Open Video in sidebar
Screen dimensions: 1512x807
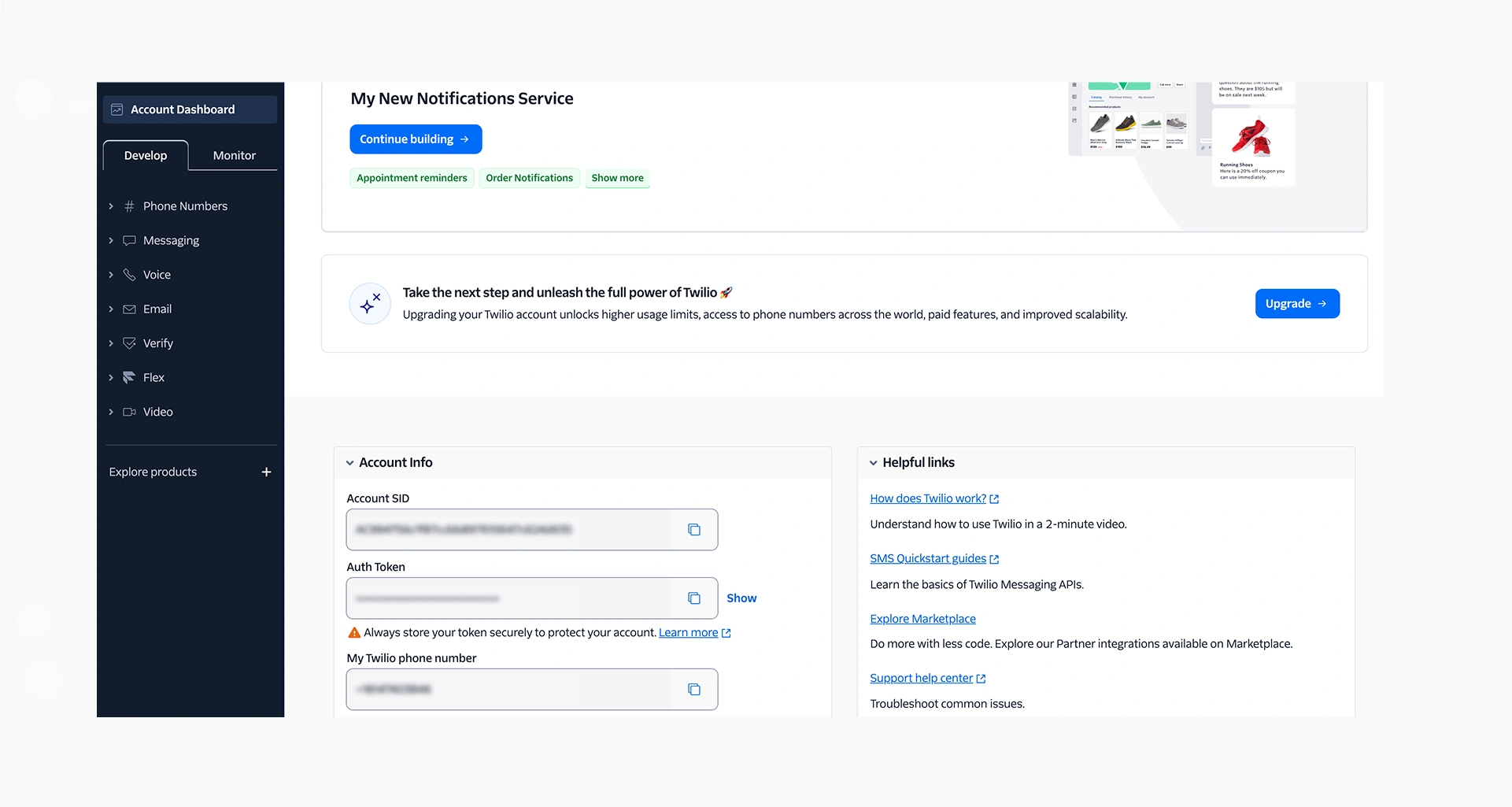point(158,412)
